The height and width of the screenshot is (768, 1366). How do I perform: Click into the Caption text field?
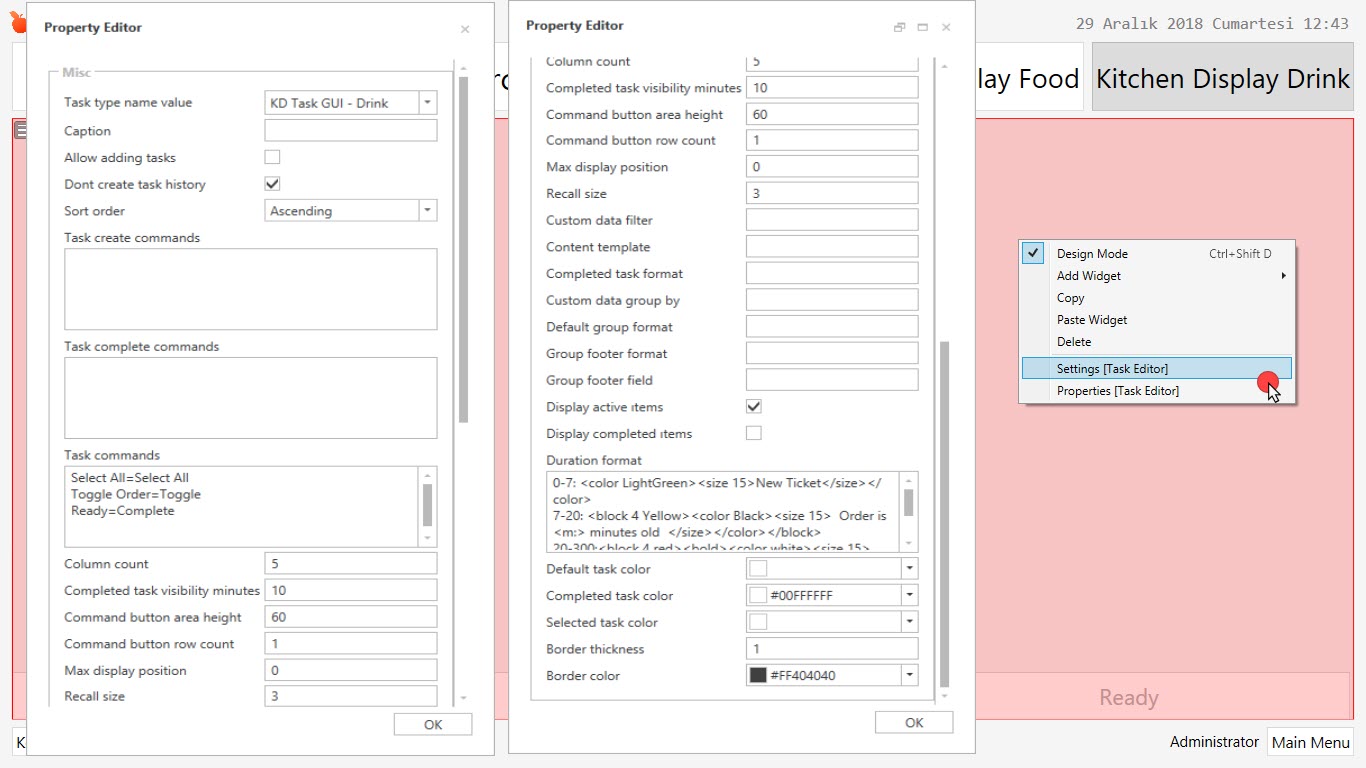tap(350, 131)
